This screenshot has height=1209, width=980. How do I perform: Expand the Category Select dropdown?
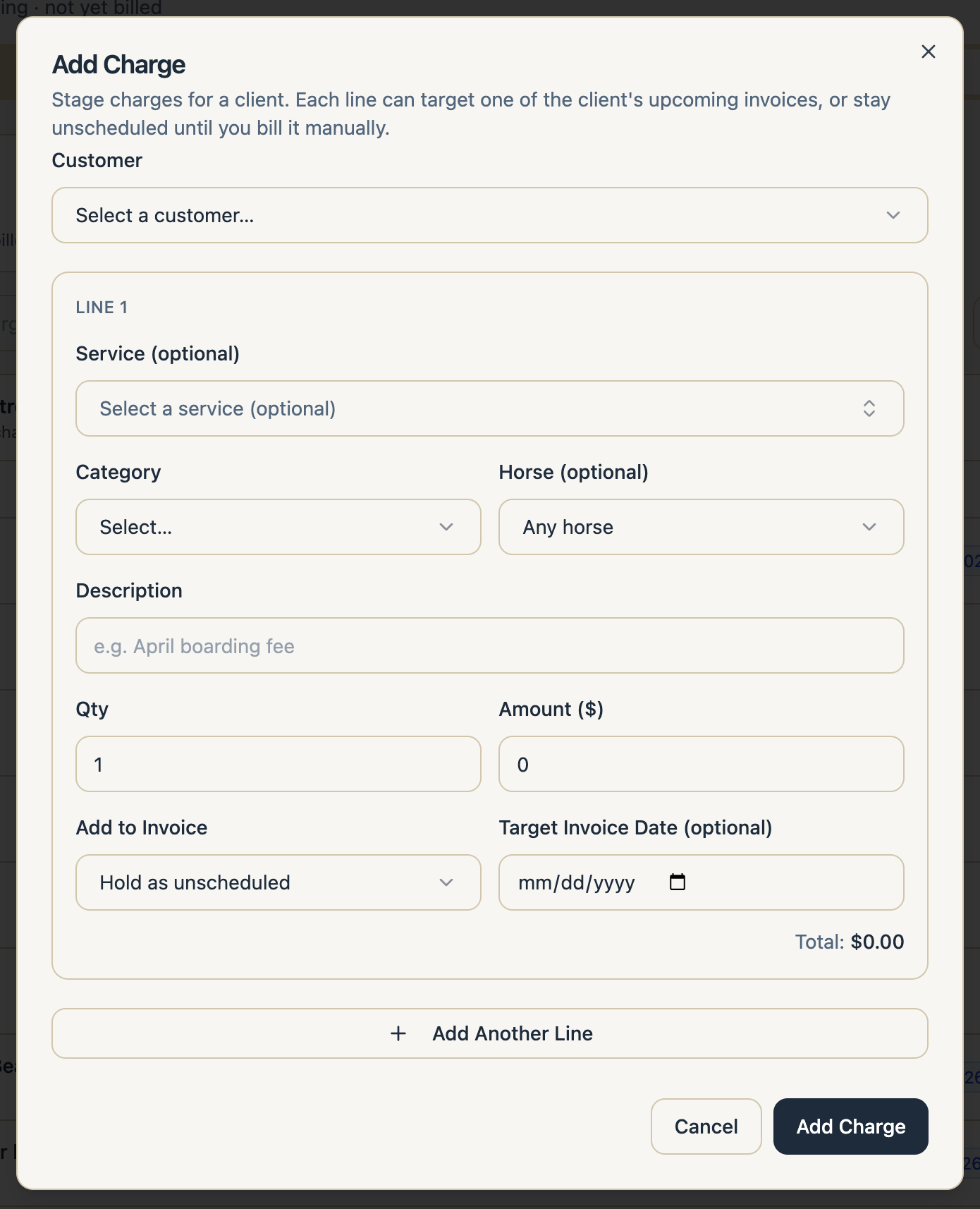point(278,527)
